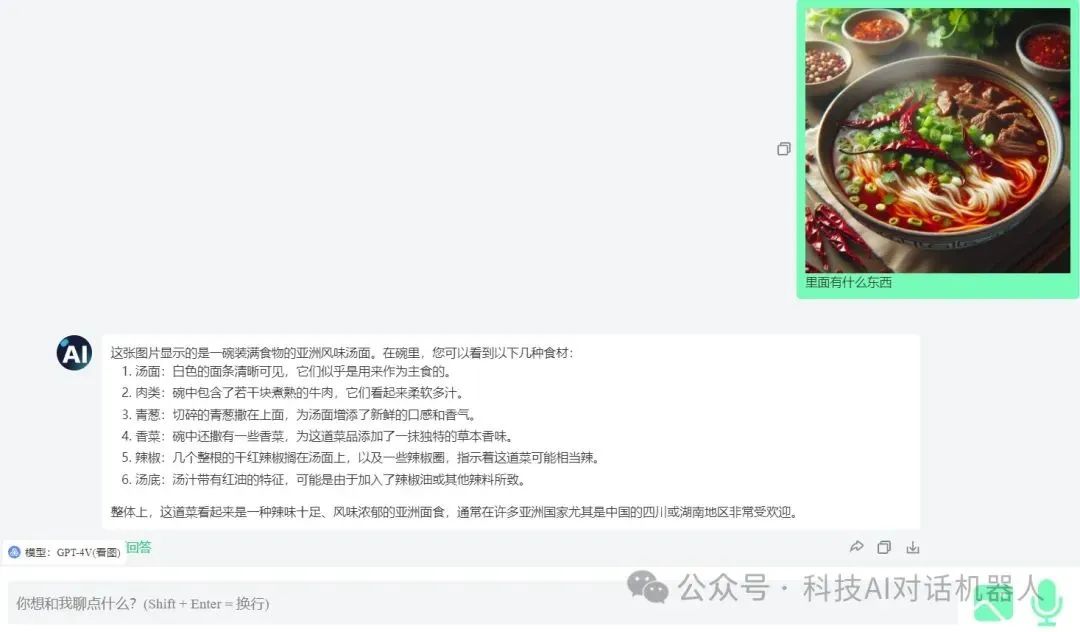Click list item 2 about 肉类

point(293,393)
